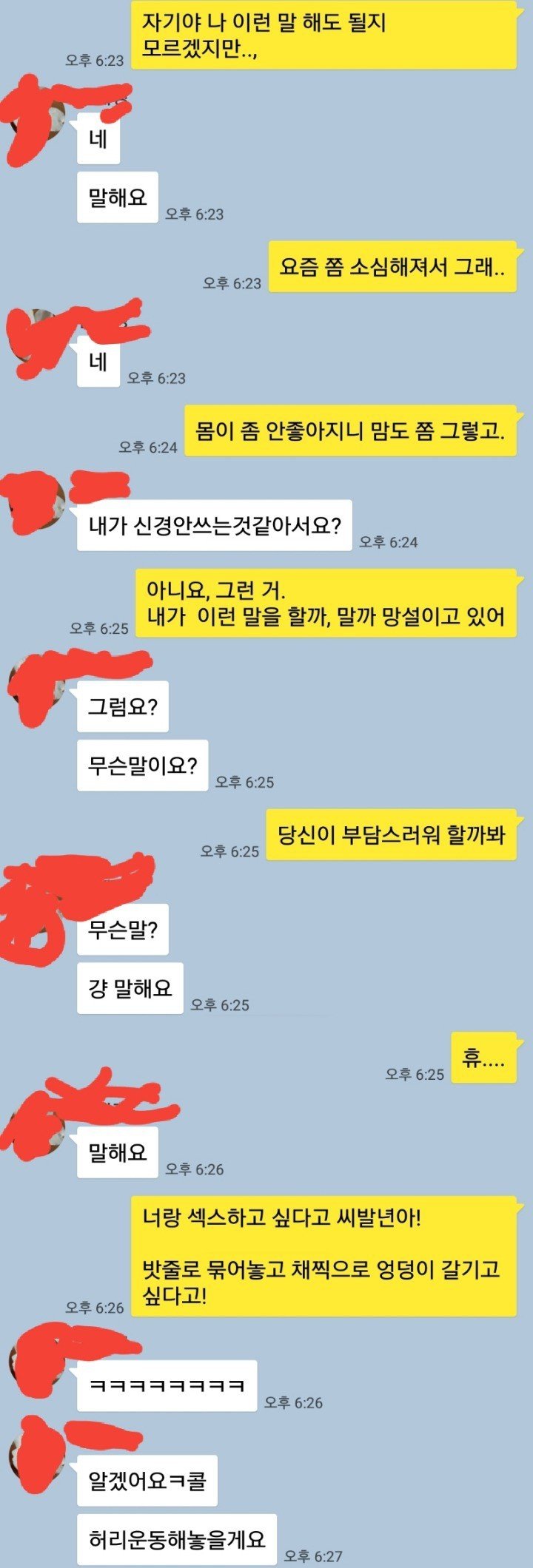Screen dimensions: 533x1568
Task: Tap the '무슨말이요?' message
Action: point(143,766)
